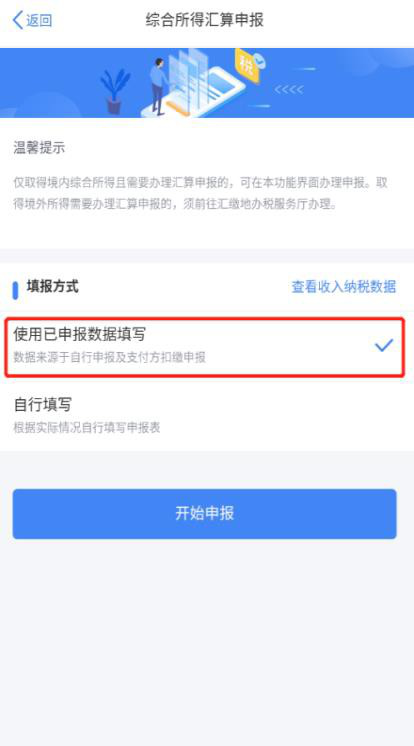Tap the notice paragraph about 境内综合所得

200,194
